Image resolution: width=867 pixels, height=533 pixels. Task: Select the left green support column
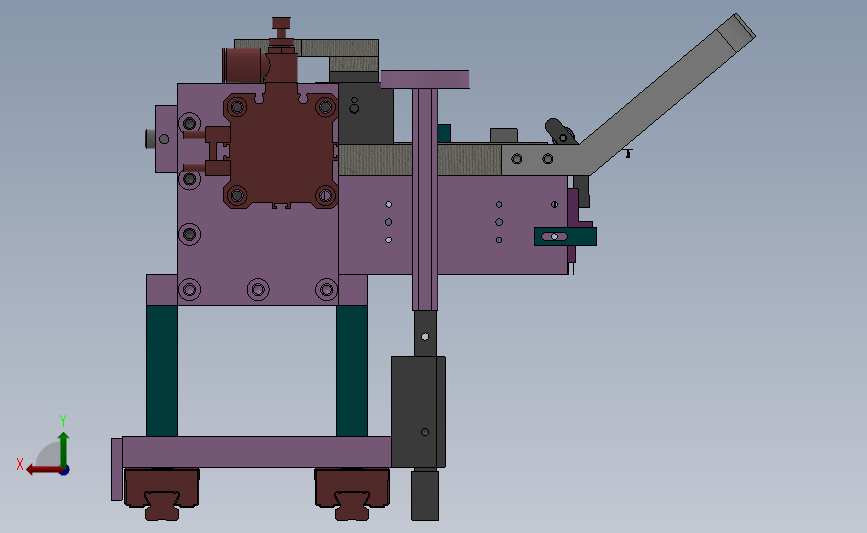162,371
